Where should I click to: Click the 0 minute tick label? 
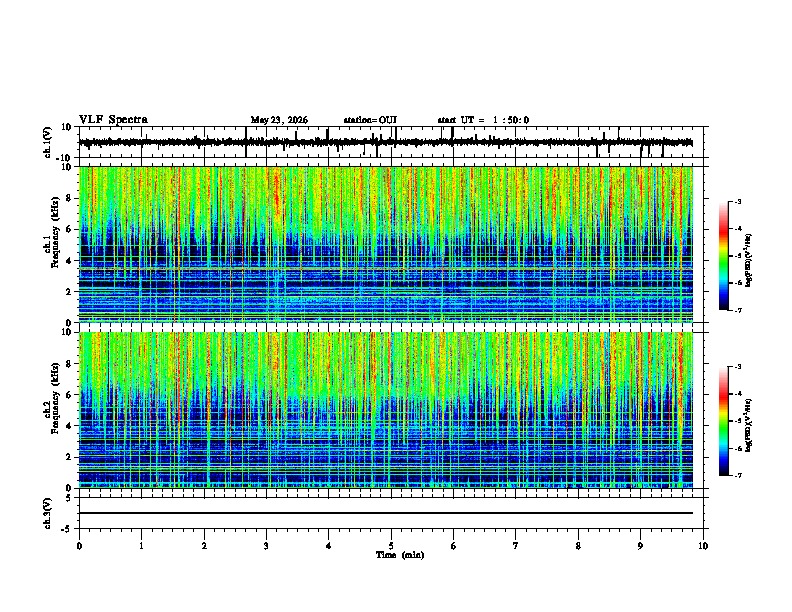tap(79, 546)
